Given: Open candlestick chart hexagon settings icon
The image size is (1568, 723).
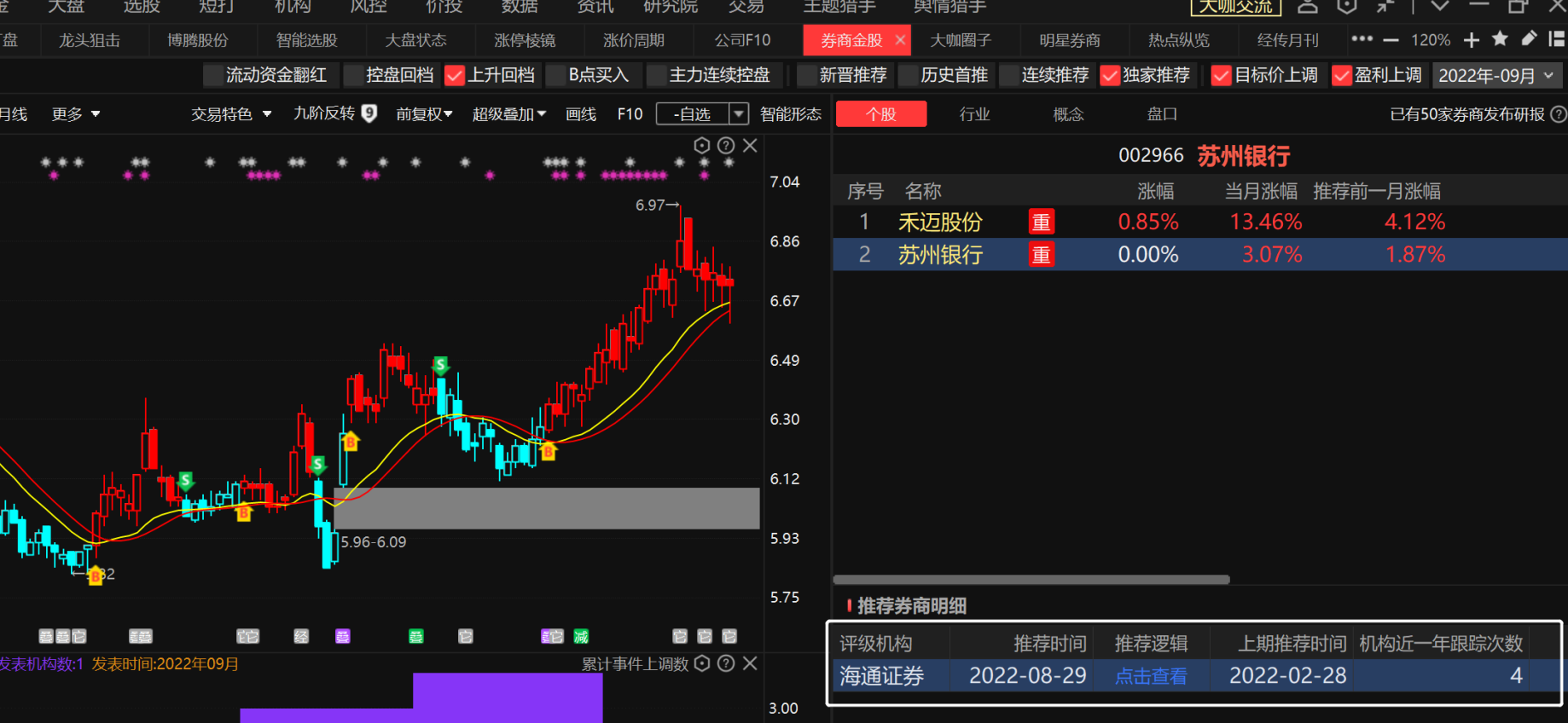Looking at the screenshot, I should point(702,146).
